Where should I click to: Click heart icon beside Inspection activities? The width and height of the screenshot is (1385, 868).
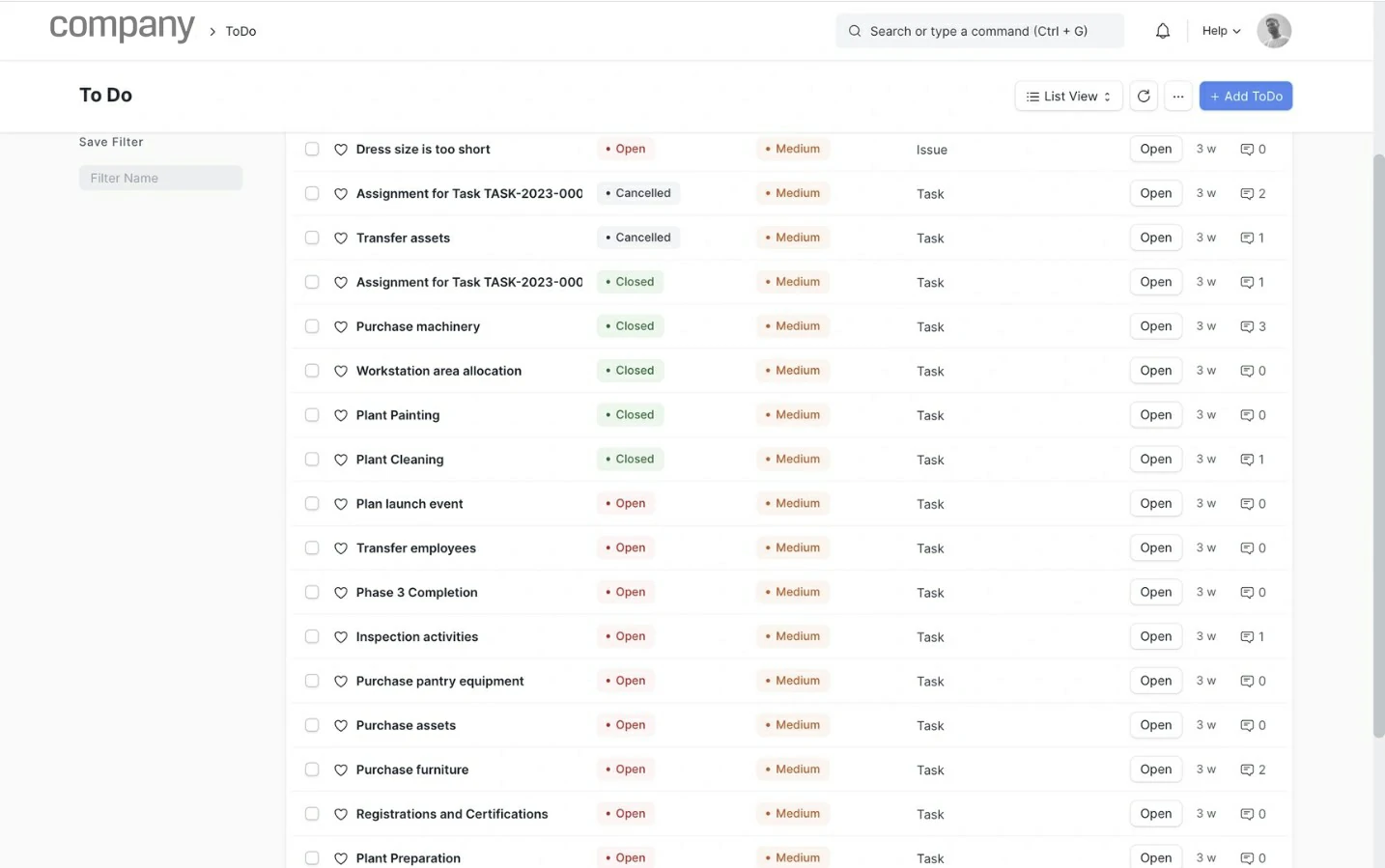(341, 637)
